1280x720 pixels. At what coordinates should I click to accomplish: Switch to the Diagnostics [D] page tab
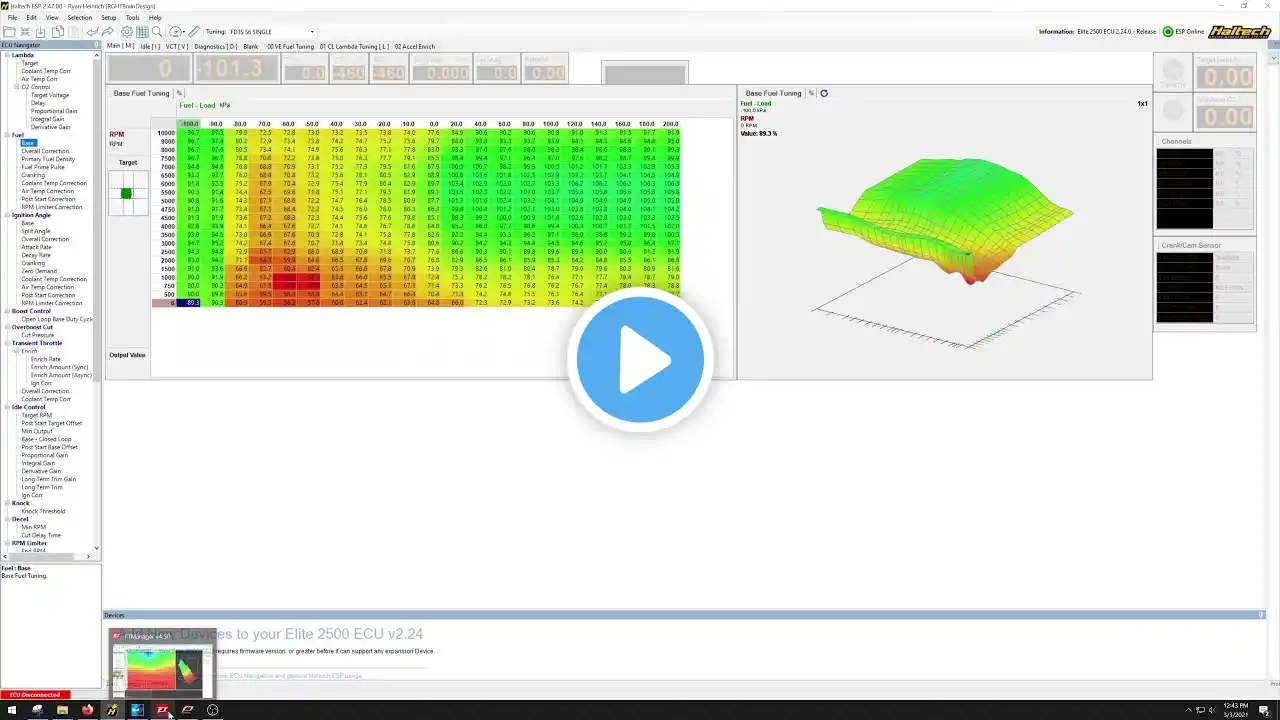(x=216, y=46)
